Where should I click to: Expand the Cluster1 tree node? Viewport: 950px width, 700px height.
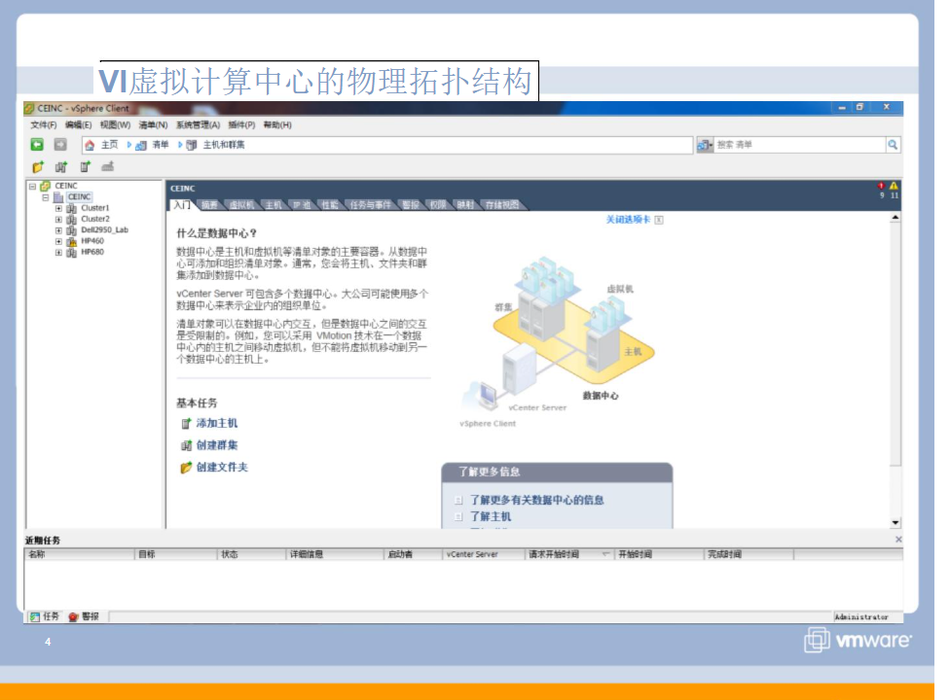point(58,208)
